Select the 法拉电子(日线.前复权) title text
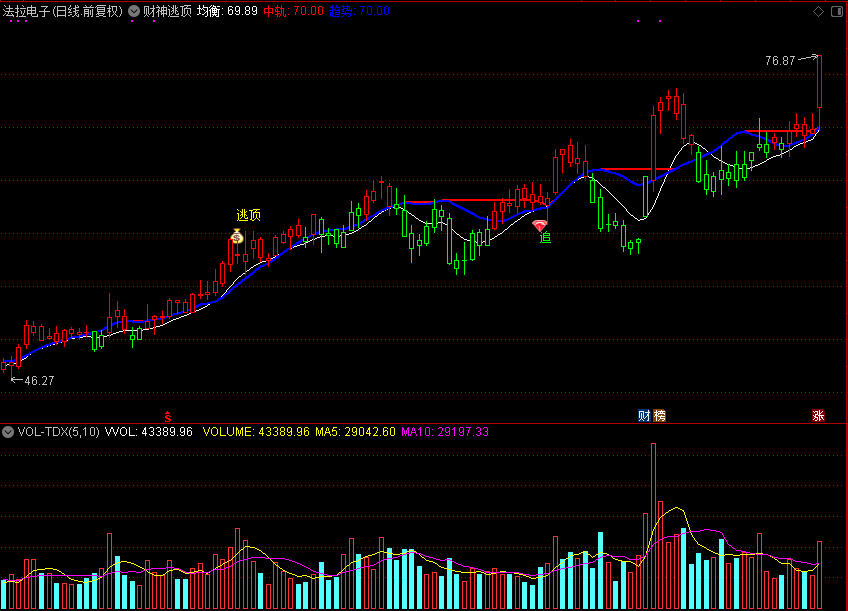The width and height of the screenshot is (848, 611). (x=63, y=11)
